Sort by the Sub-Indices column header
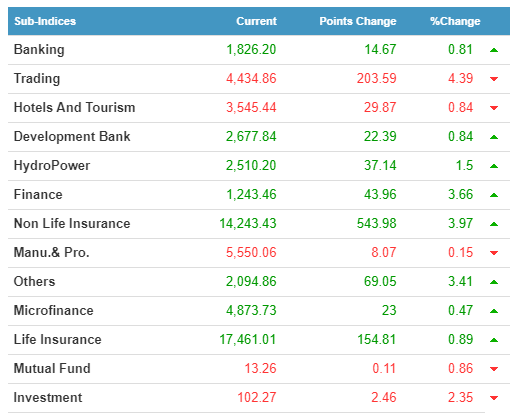This screenshot has height=415, width=523. [x=45, y=21]
